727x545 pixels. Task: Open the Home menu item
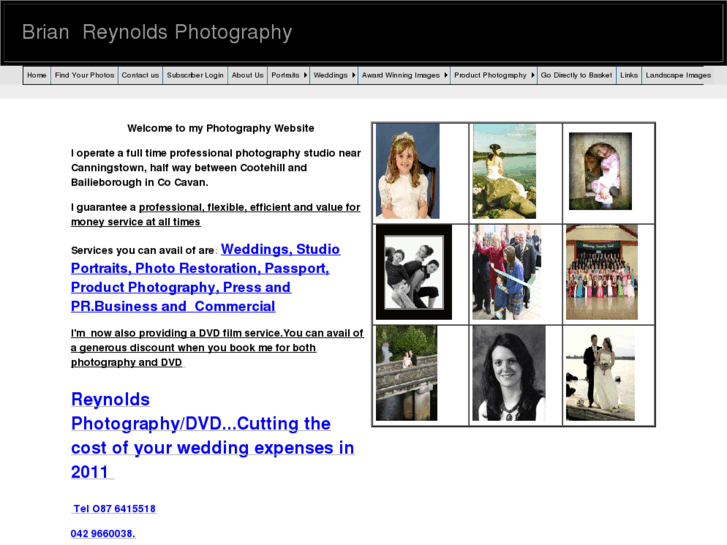point(37,75)
